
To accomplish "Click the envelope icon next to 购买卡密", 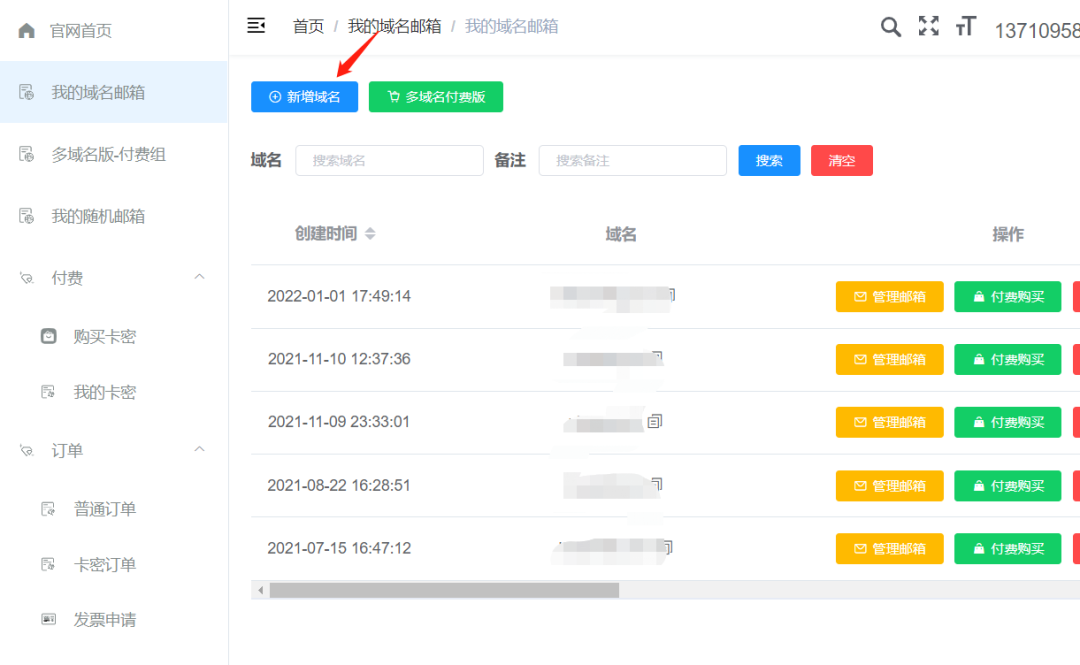I will click(x=48, y=336).
